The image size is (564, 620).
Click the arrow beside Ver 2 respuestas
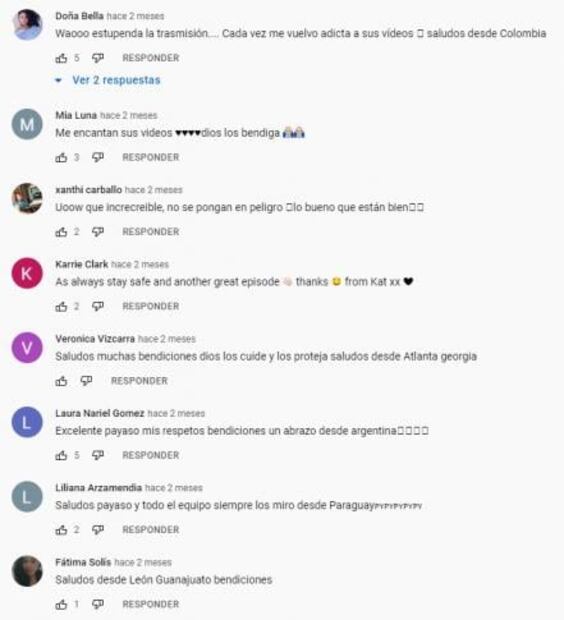[59, 81]
